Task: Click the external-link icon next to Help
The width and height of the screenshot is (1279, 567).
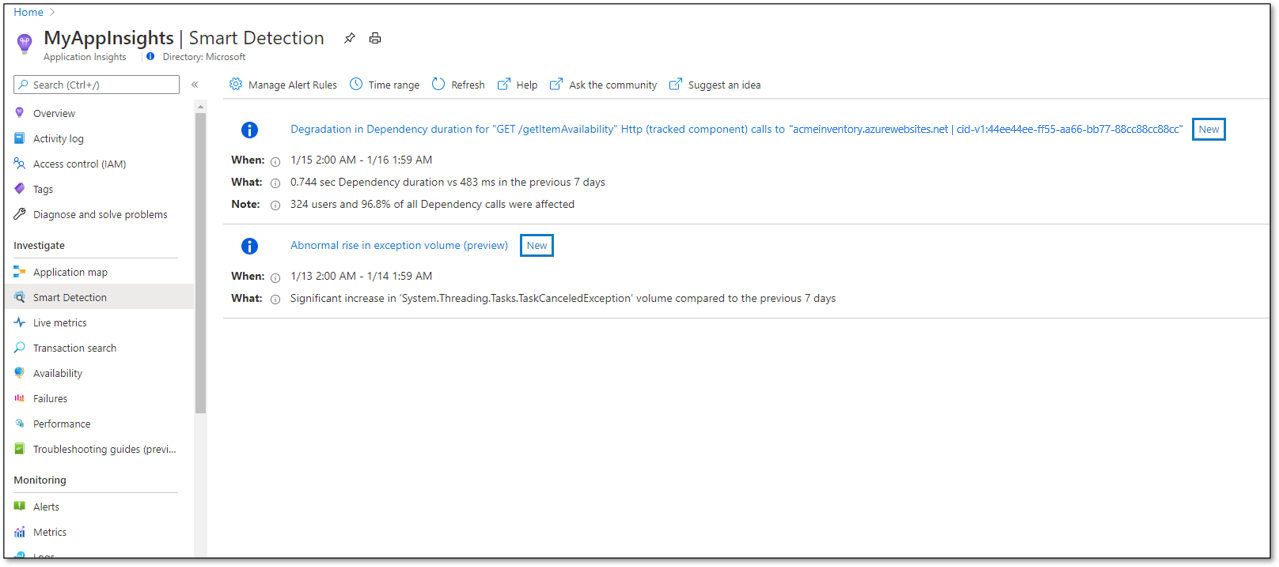Action: coord(504,84)
